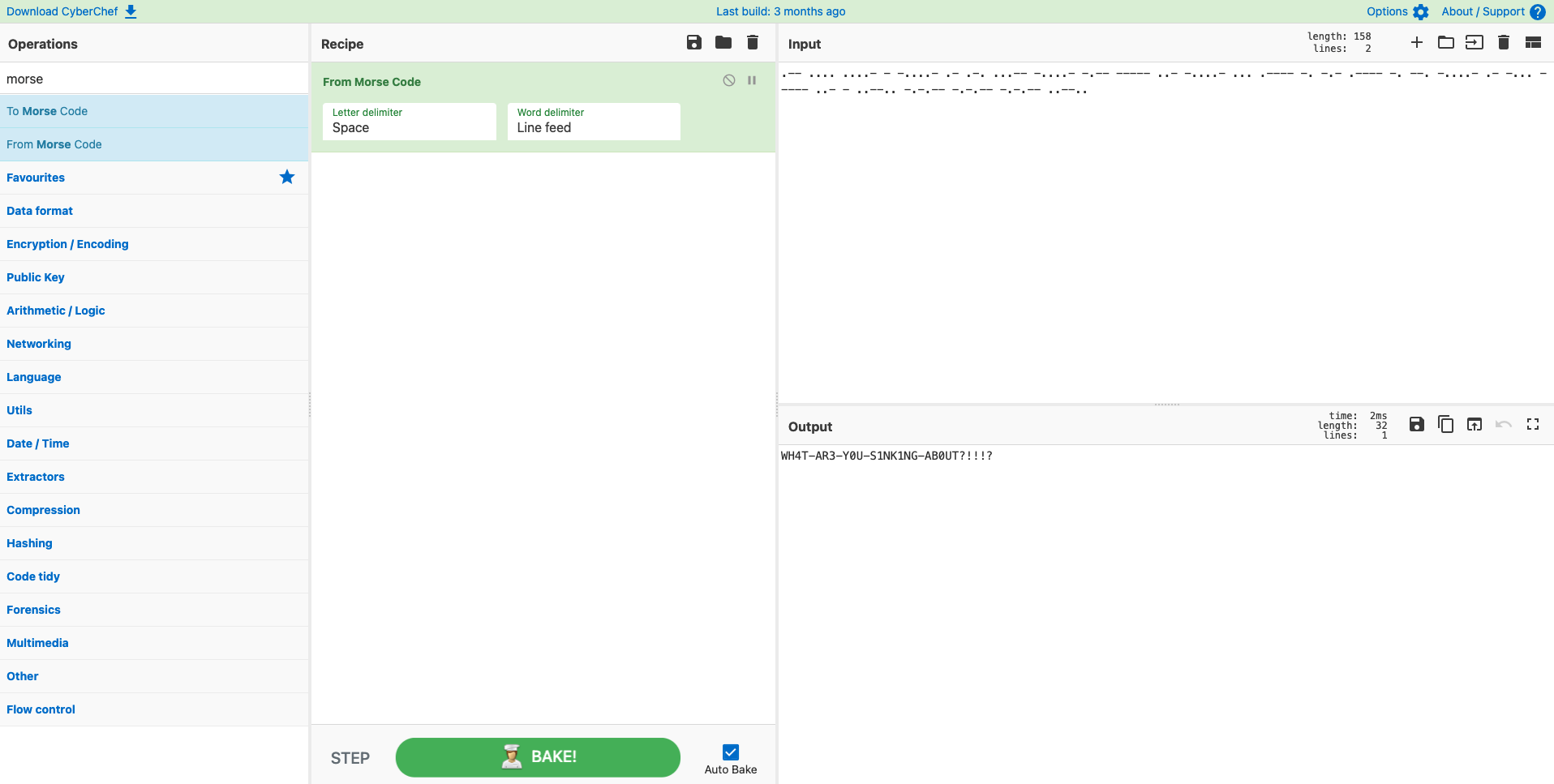The image size is (1554, 784).
Task: Maximise the output pane
Action: (x=1532, y=425)
